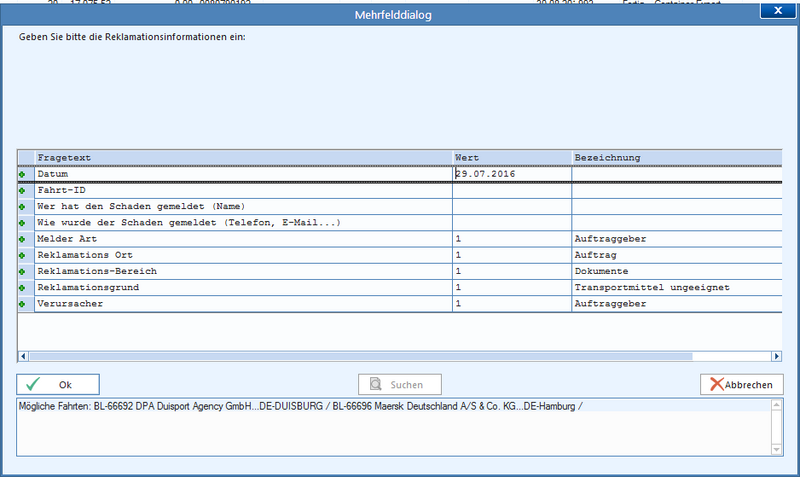Select the Wert cell of Verursacher
The height and width of the screenshot is (477, 800).
pyautogui.click(x=512, y=304)
